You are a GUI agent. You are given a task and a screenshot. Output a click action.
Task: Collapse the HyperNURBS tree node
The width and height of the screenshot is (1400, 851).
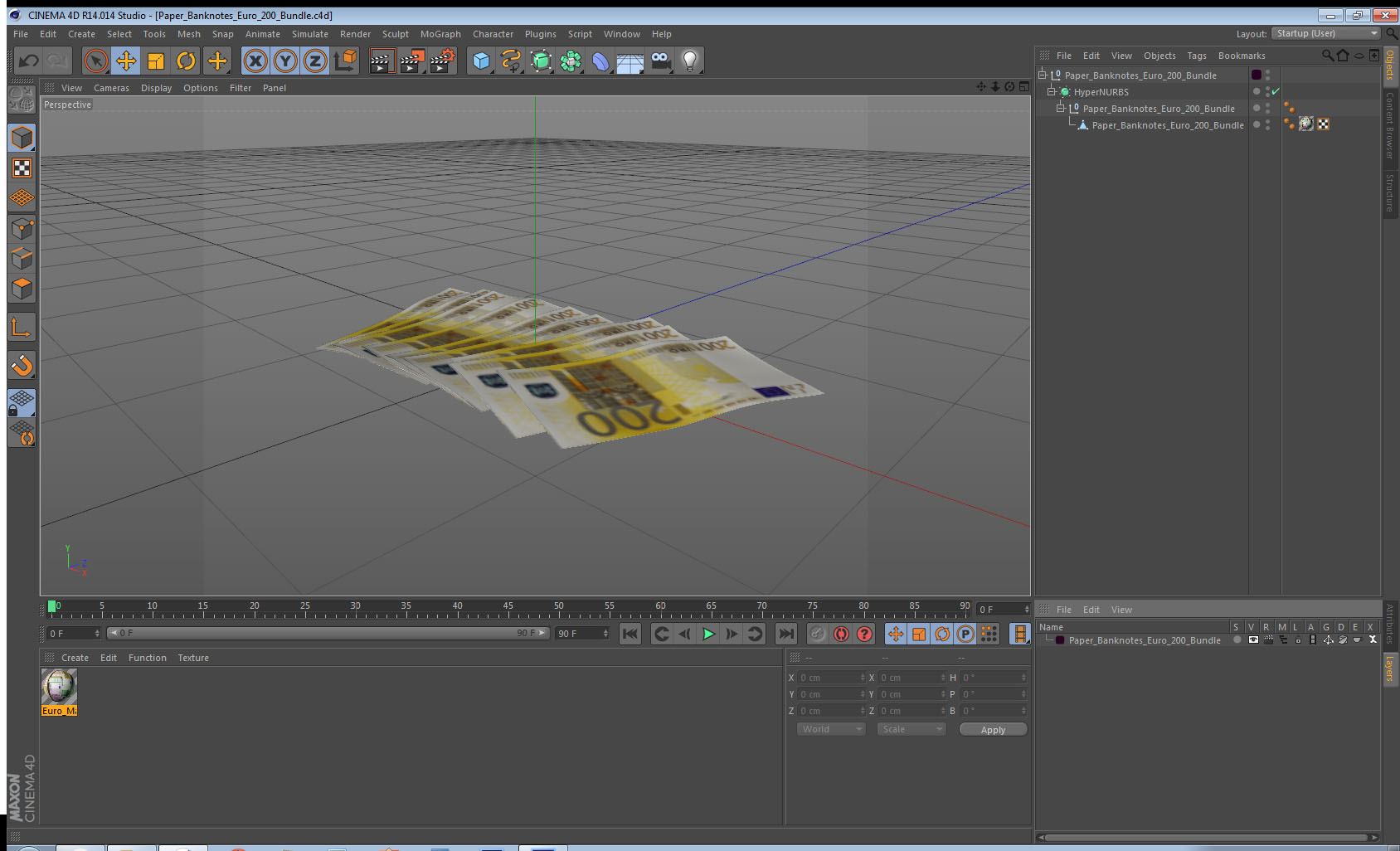pos(1051,91)
